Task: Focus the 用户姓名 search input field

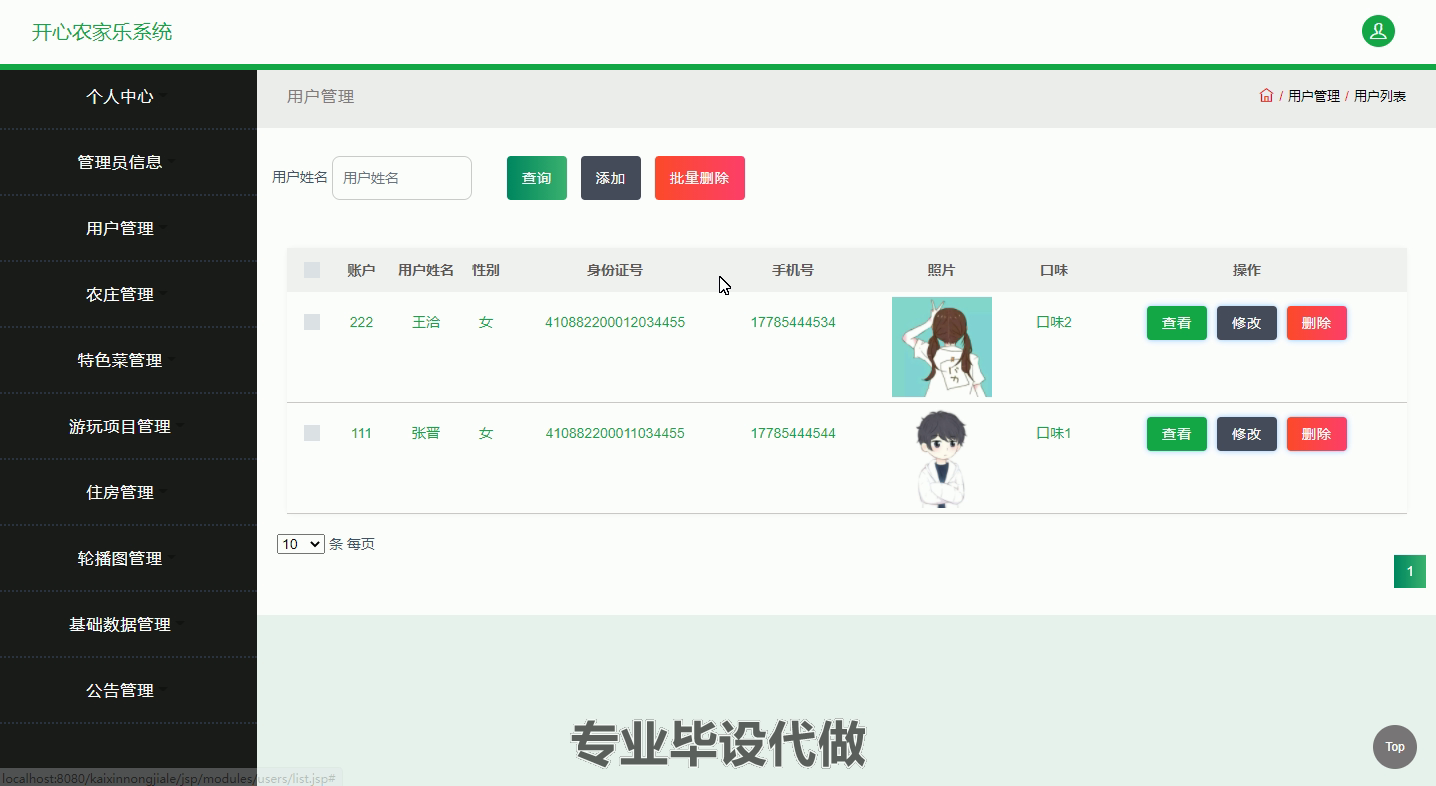Action: coord(402,178)
